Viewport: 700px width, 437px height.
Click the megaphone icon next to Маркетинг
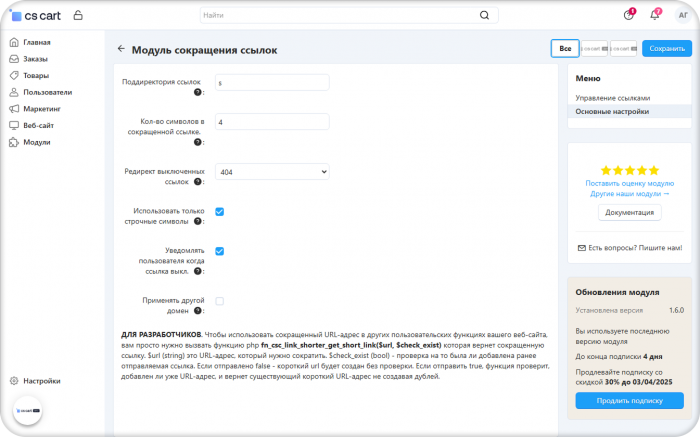pos(14,108)
